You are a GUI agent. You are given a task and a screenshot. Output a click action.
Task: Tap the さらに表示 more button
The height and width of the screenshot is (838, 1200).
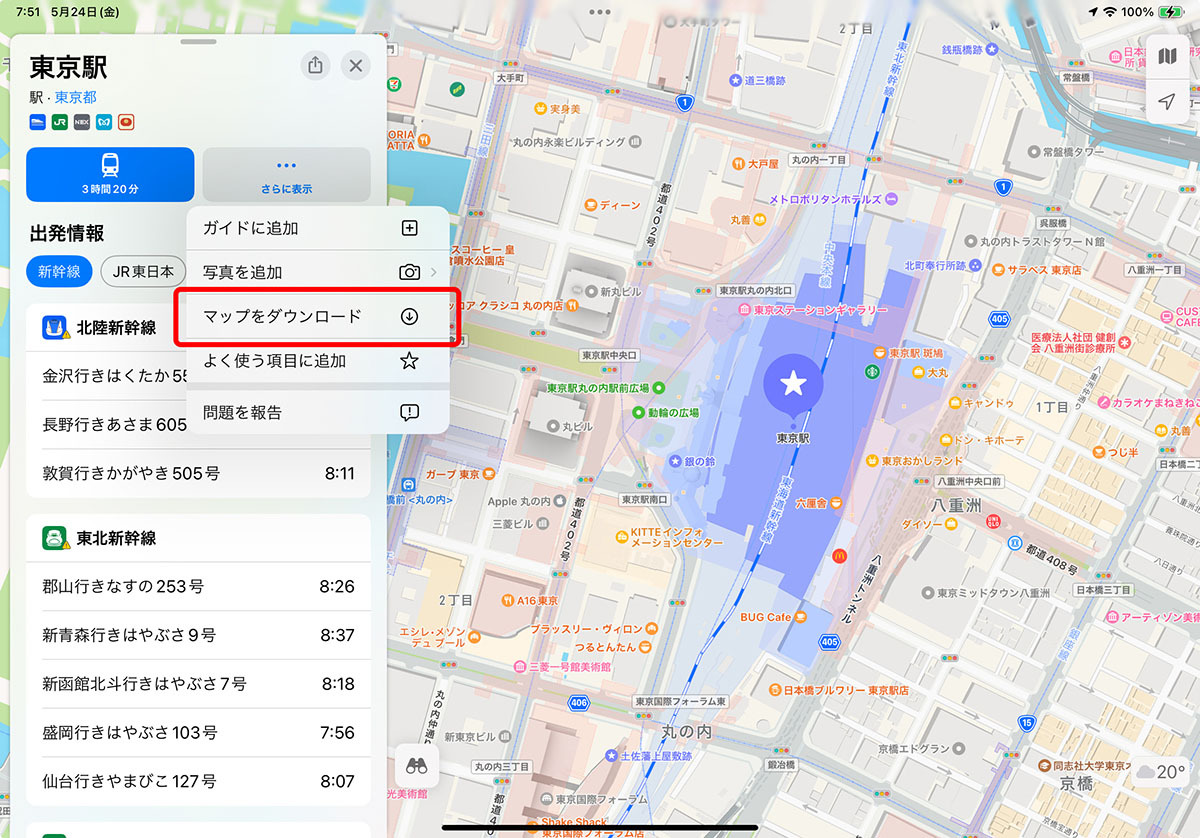point(287,174)
